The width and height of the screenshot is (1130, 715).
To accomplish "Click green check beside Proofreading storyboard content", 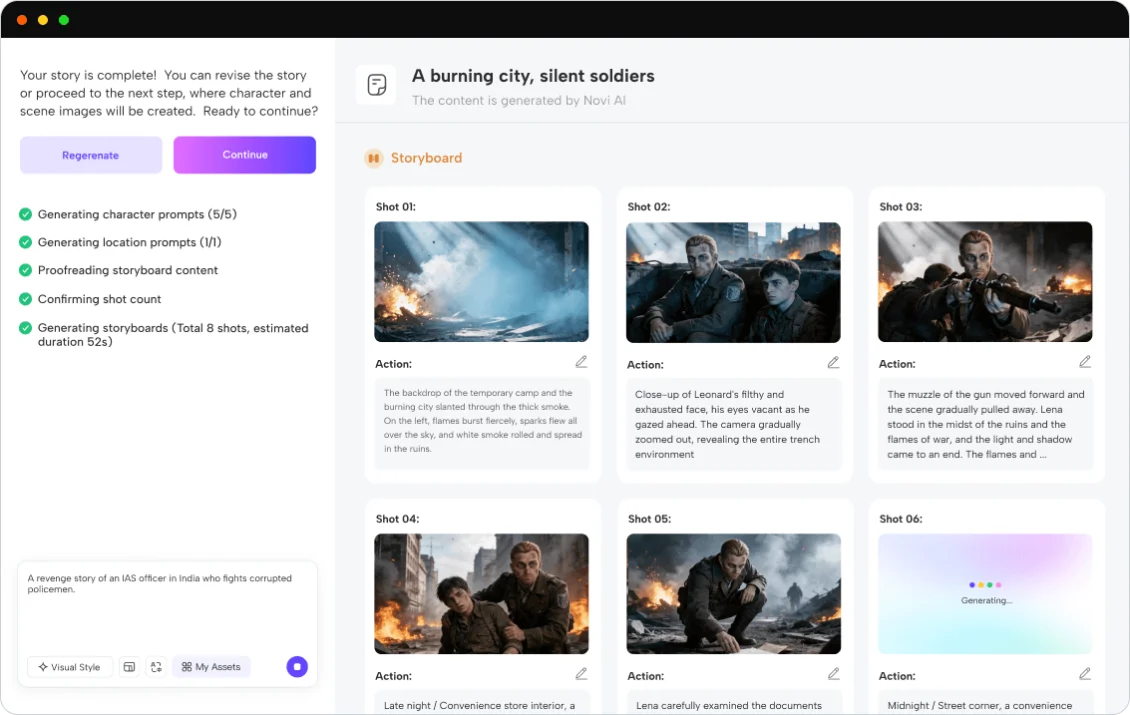I will coord(25,270).
